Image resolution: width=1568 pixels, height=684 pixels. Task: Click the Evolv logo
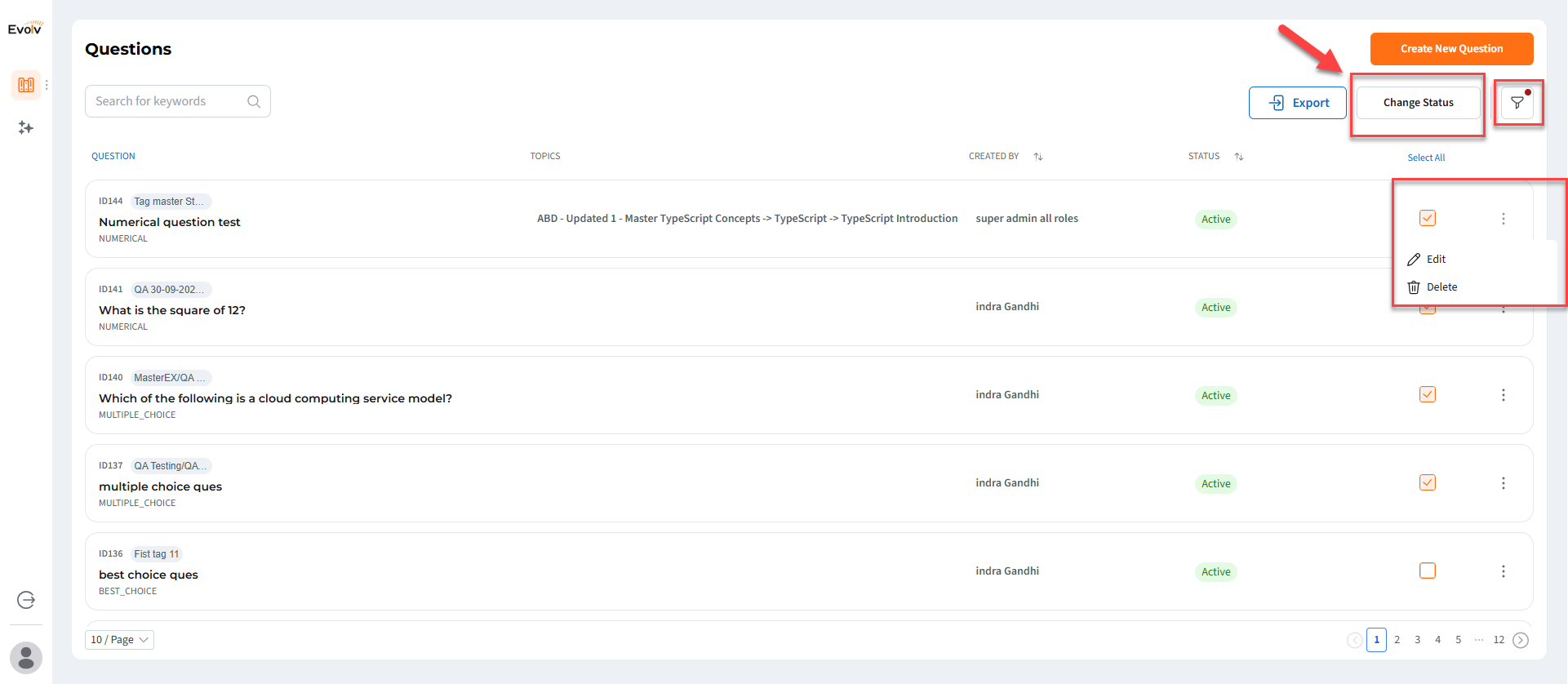pos(25,29)
